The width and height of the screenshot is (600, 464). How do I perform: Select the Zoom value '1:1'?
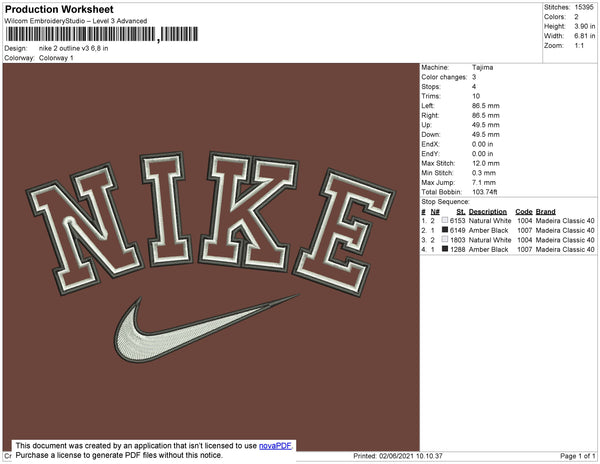(x=579, y=46)
